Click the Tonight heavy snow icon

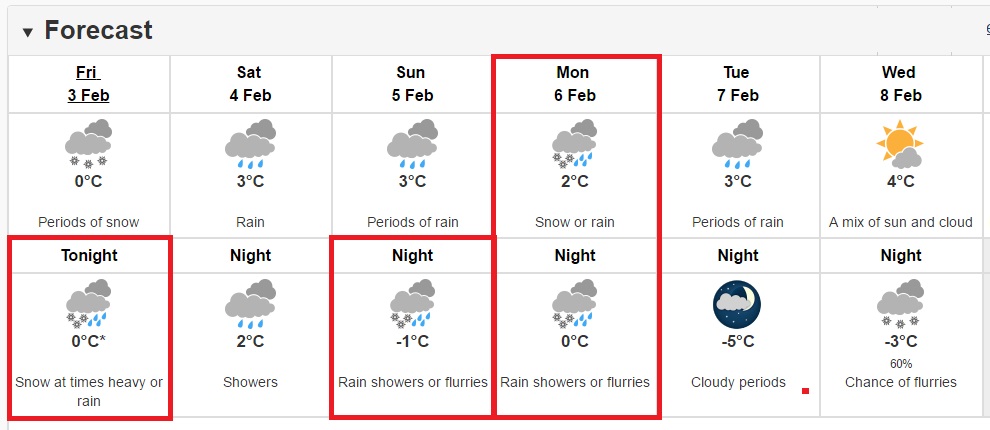pos(88,304)
